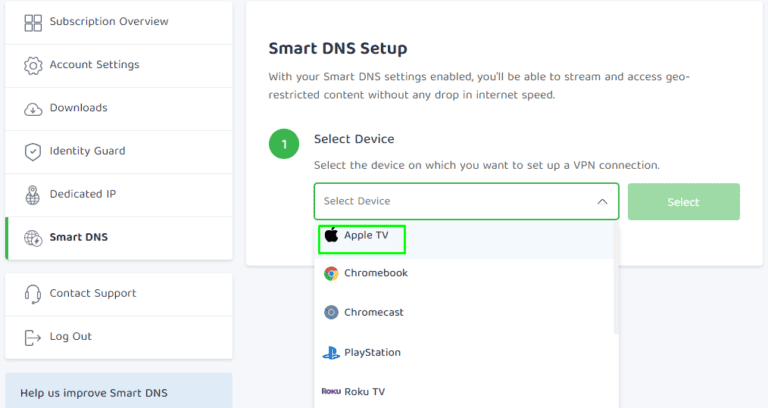Open the Select Device dropdown field
The image size is (768, 408).
[x=456, y=201]
